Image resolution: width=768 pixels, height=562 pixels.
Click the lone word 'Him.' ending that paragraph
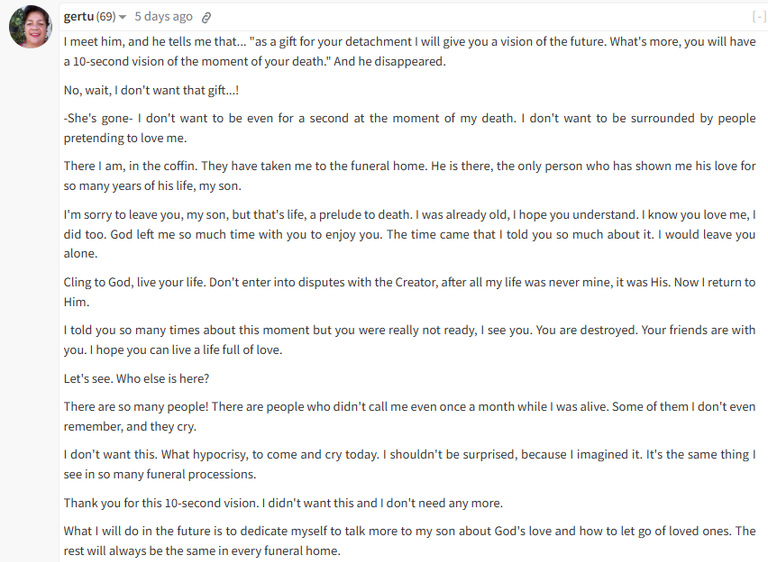[x=77, y=302]
